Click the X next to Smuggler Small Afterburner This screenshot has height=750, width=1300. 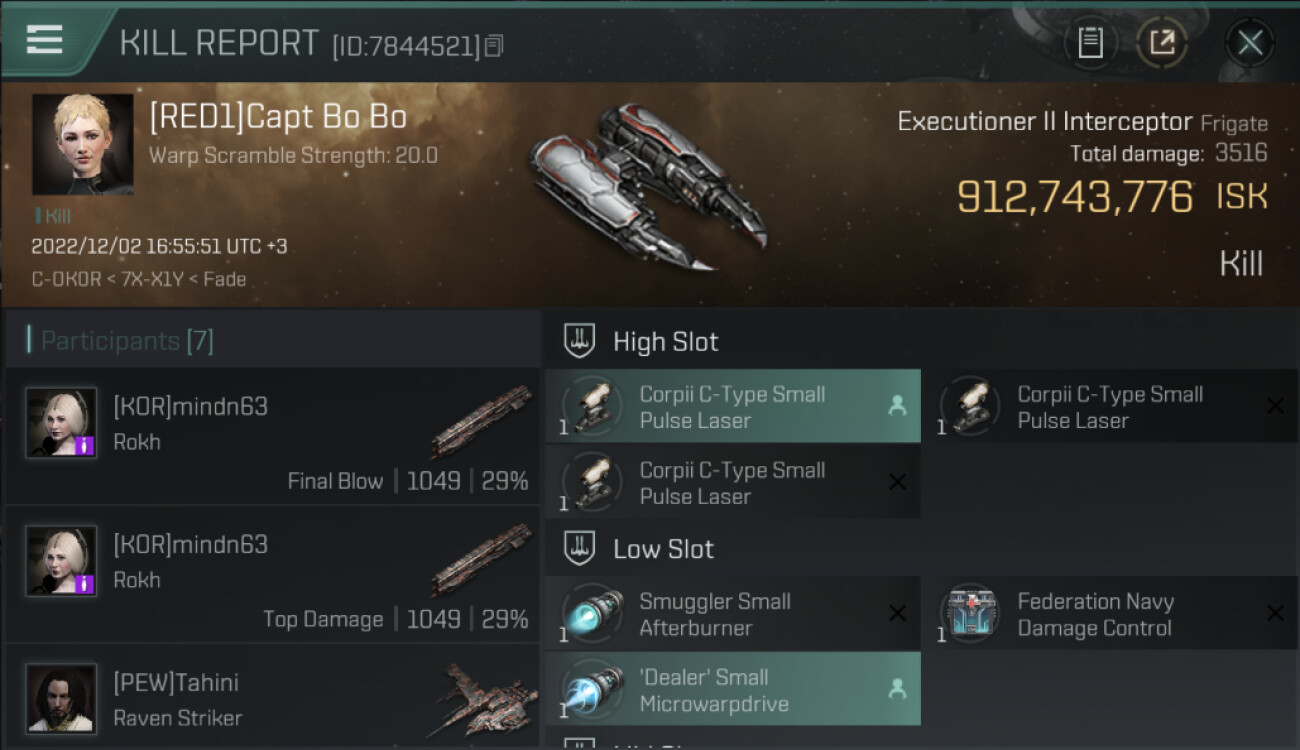point(897,613)
